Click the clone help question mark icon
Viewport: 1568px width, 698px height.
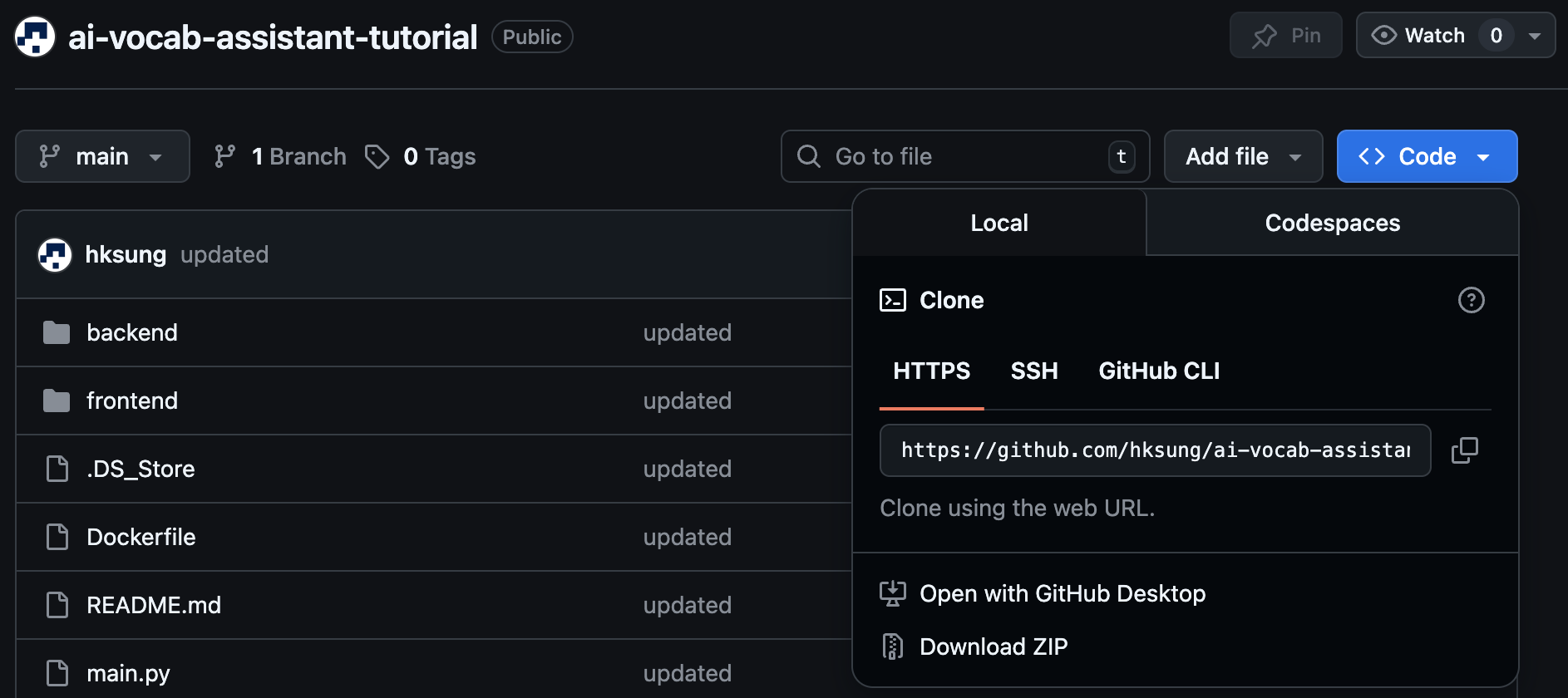pyautogui.click(x=1471, y=300)
